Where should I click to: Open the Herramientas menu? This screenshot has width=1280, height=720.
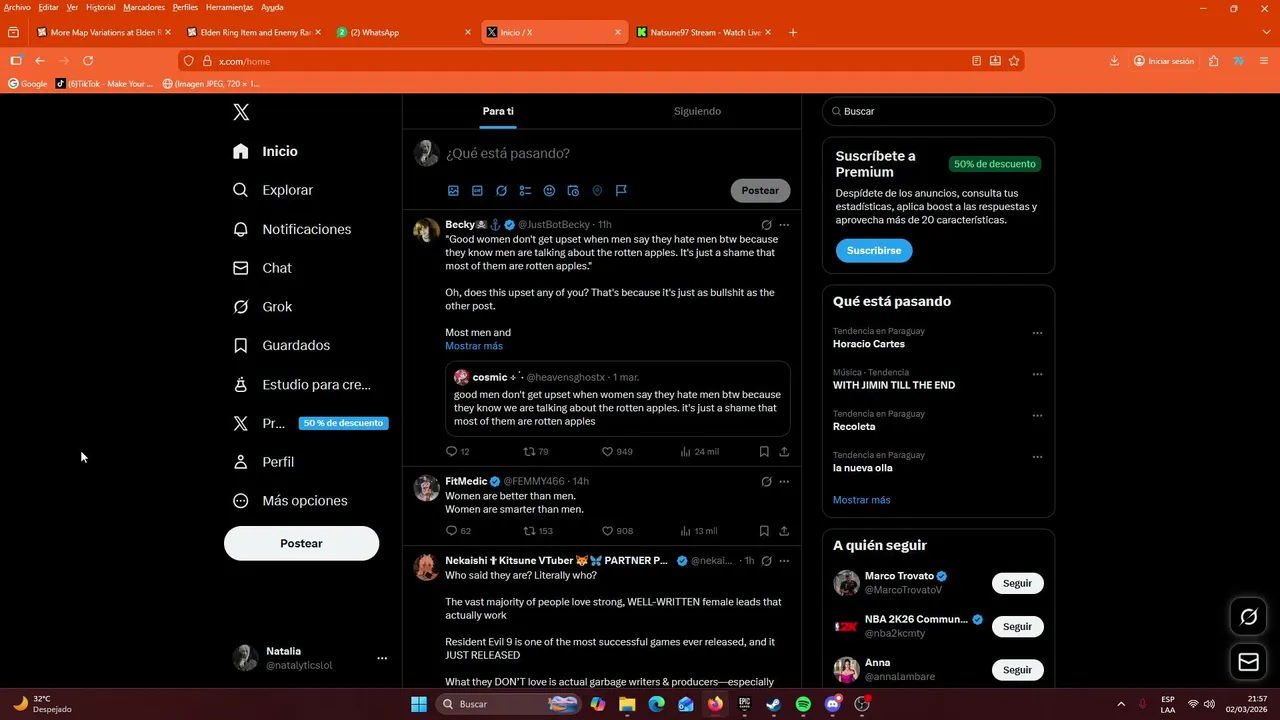coord(229,7)
